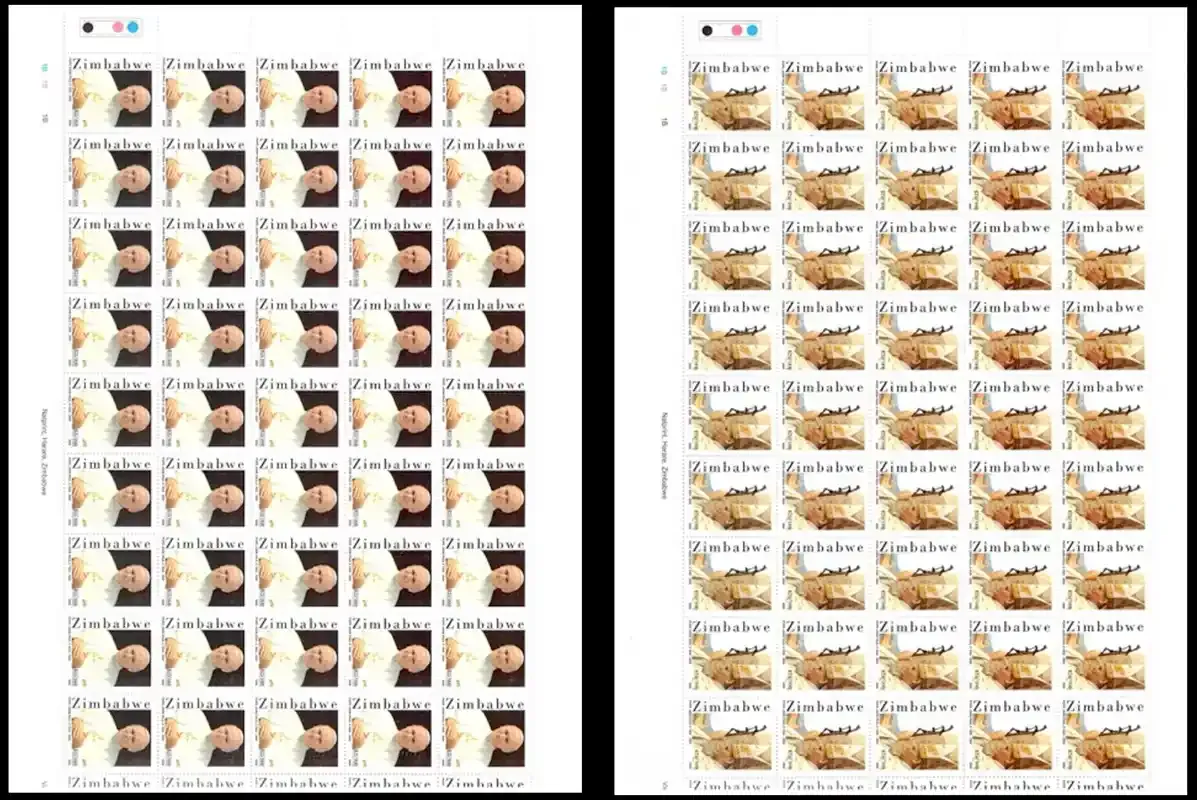The image size is (1197, 800).
Task: Click the green plate number on right sheet margin
Action: [x=664, y=71]
